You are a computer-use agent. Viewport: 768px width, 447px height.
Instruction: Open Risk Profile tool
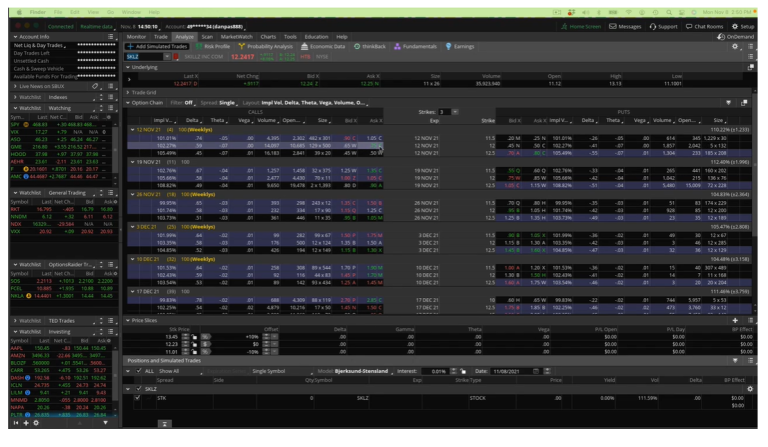pos(218,46)
